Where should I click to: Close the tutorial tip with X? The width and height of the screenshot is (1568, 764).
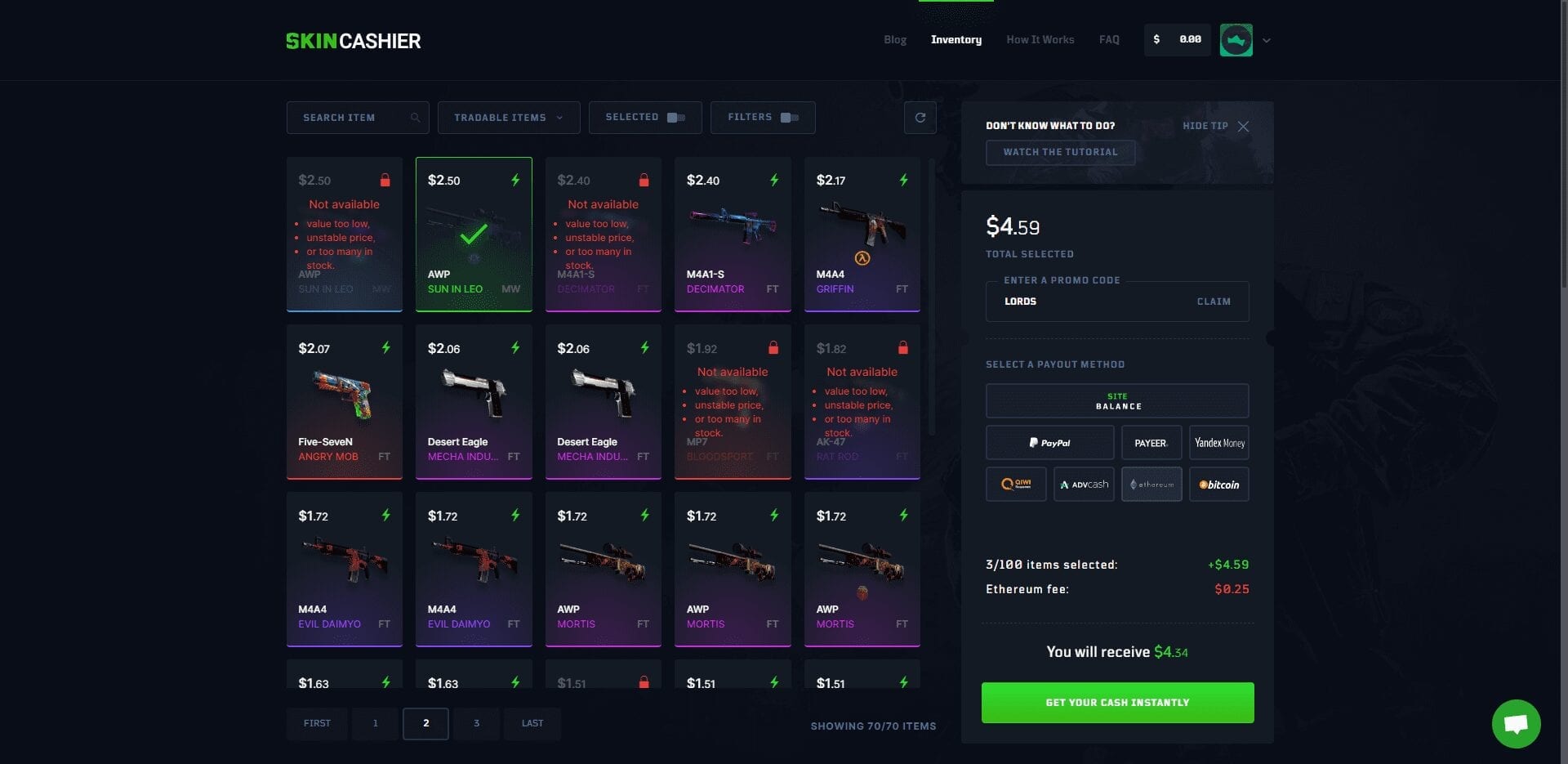point(1243,126)
